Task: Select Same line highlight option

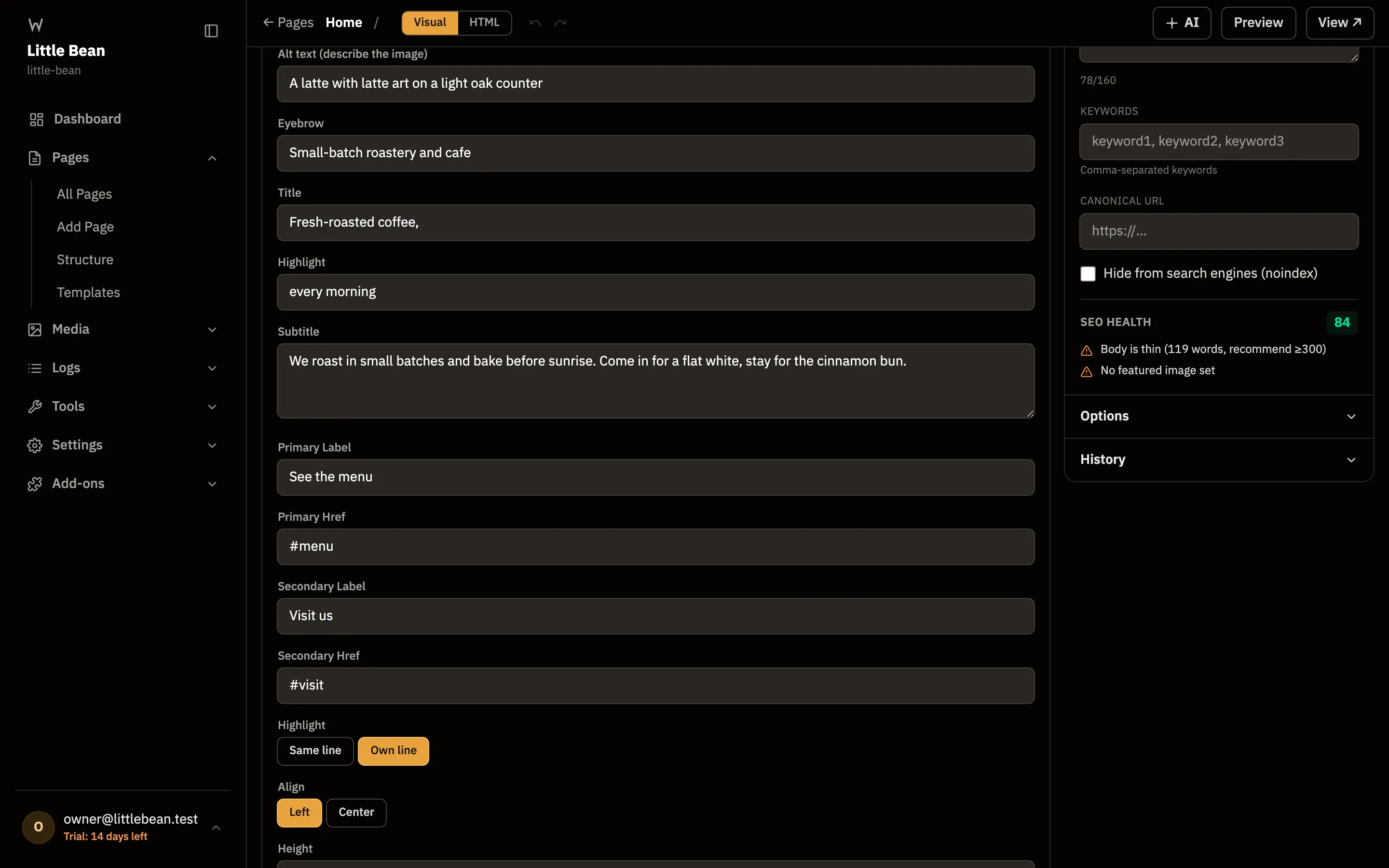Action: pos(315,751)
